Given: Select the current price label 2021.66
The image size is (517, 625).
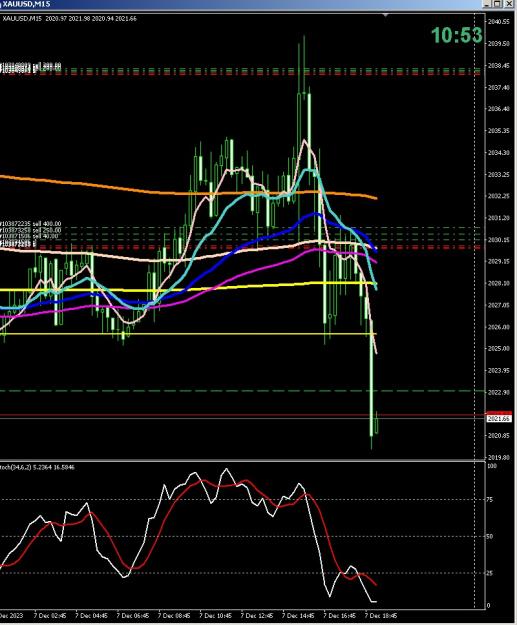Looking at the screenshot, I should pos(499,419).
